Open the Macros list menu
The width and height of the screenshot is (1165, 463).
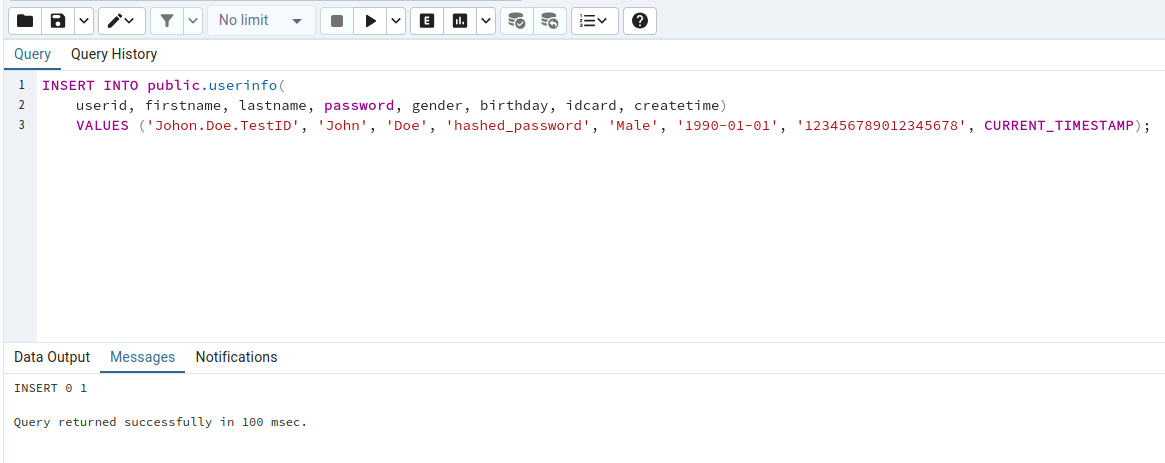pos(594,21)
